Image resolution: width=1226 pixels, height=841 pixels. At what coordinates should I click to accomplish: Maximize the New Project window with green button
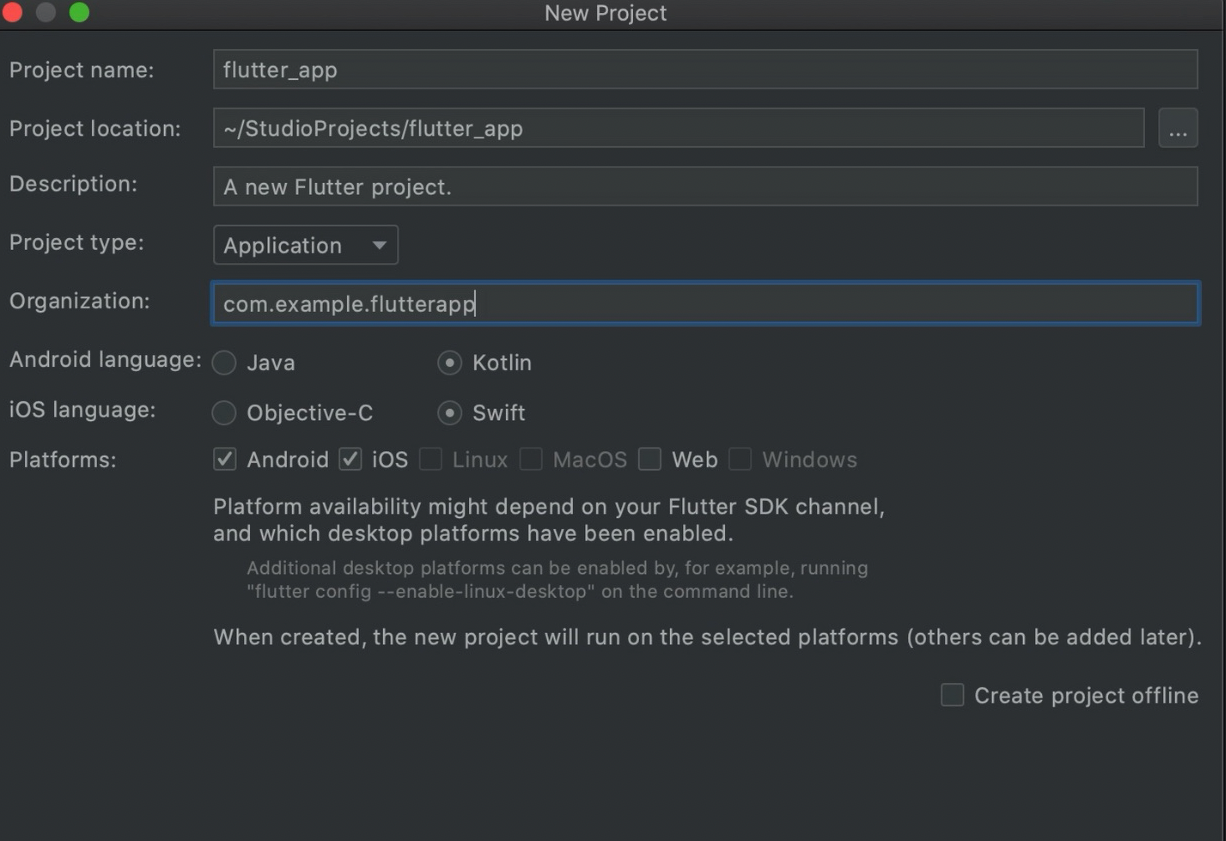point(78,13)
